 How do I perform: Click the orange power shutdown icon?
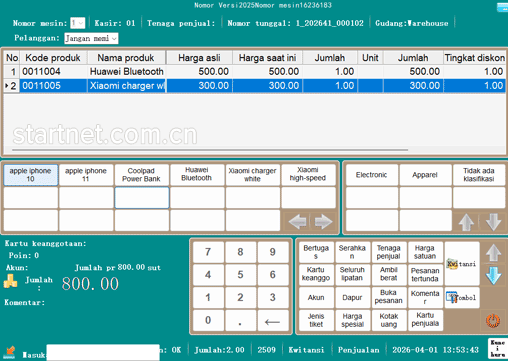(x=493, y=321)
